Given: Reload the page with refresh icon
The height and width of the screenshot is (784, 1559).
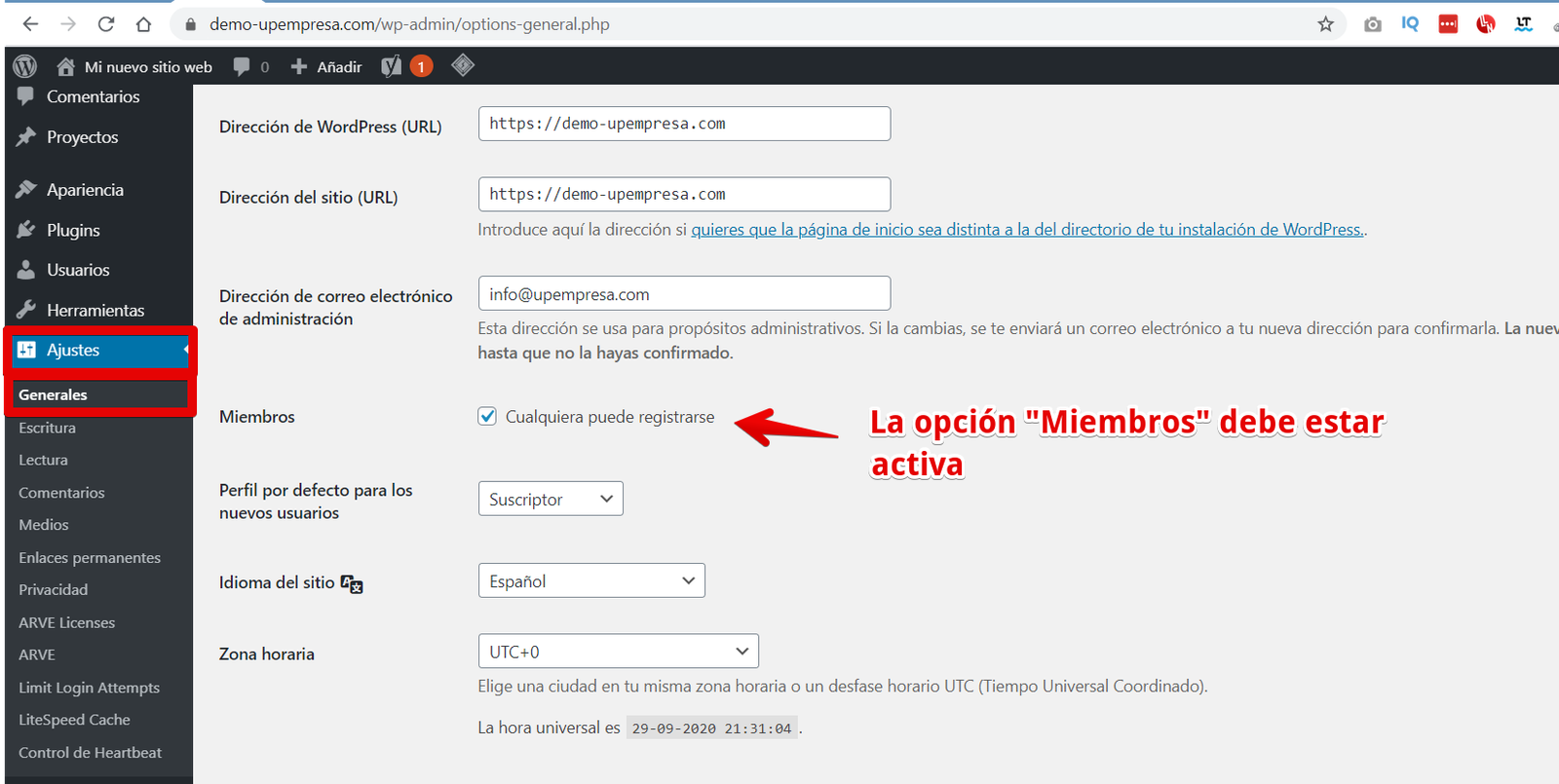Looking at the screenshot, I should click(106, 24).
